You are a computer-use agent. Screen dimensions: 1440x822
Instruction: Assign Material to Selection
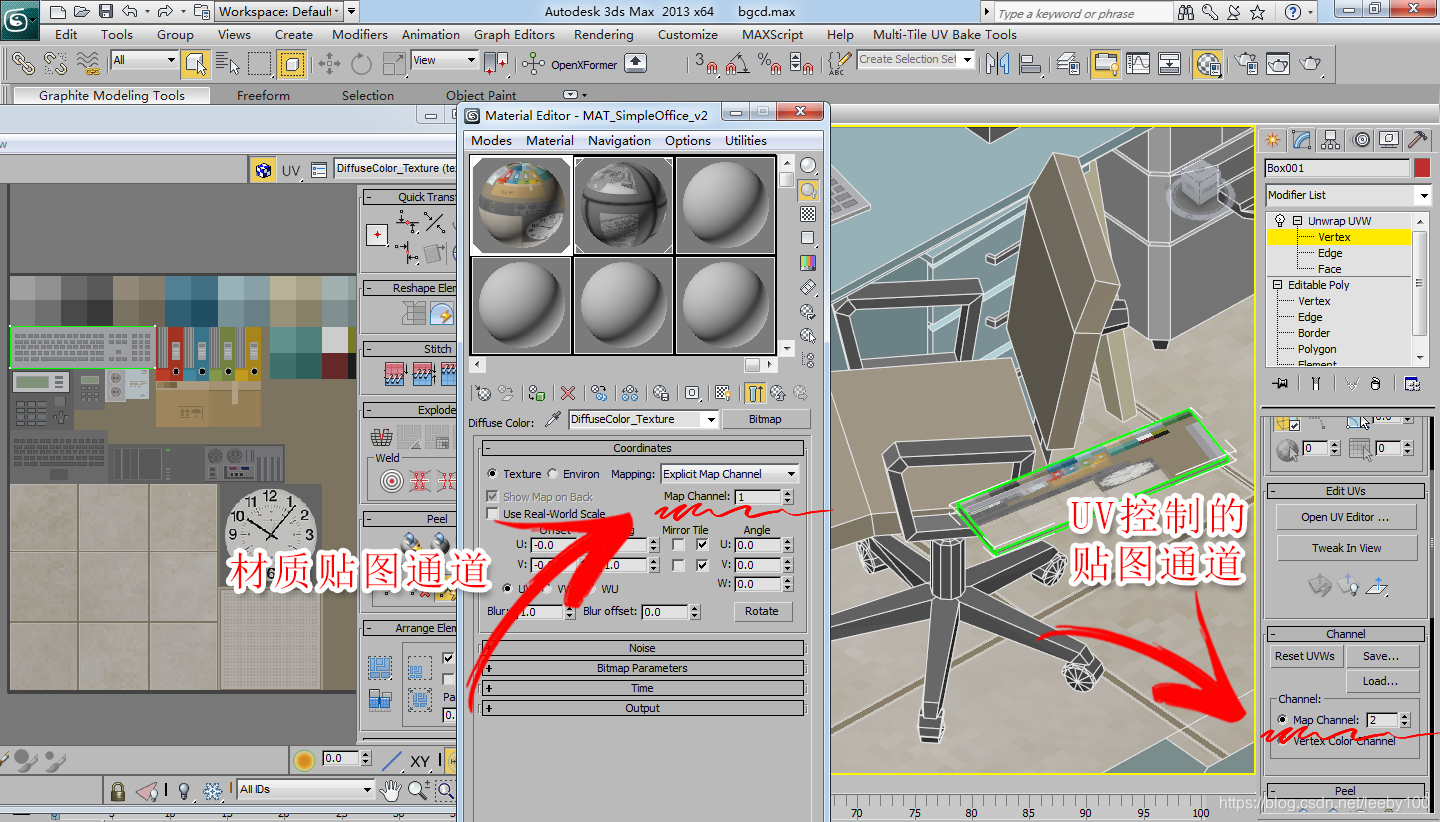pyautogui.click(x=537, y=393)
